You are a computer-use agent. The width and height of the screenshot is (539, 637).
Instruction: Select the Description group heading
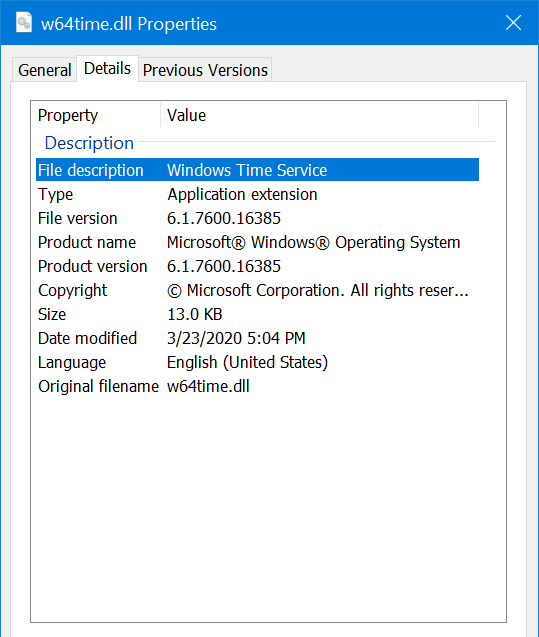pyautogui.click(x=89, y=143)
